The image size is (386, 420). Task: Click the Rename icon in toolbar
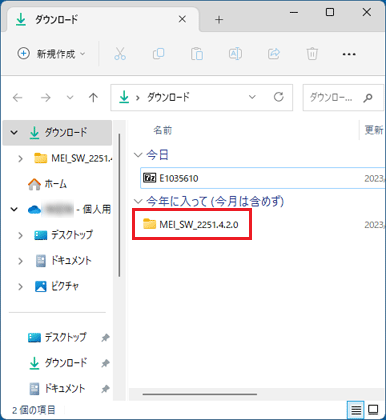pos(235,53)
